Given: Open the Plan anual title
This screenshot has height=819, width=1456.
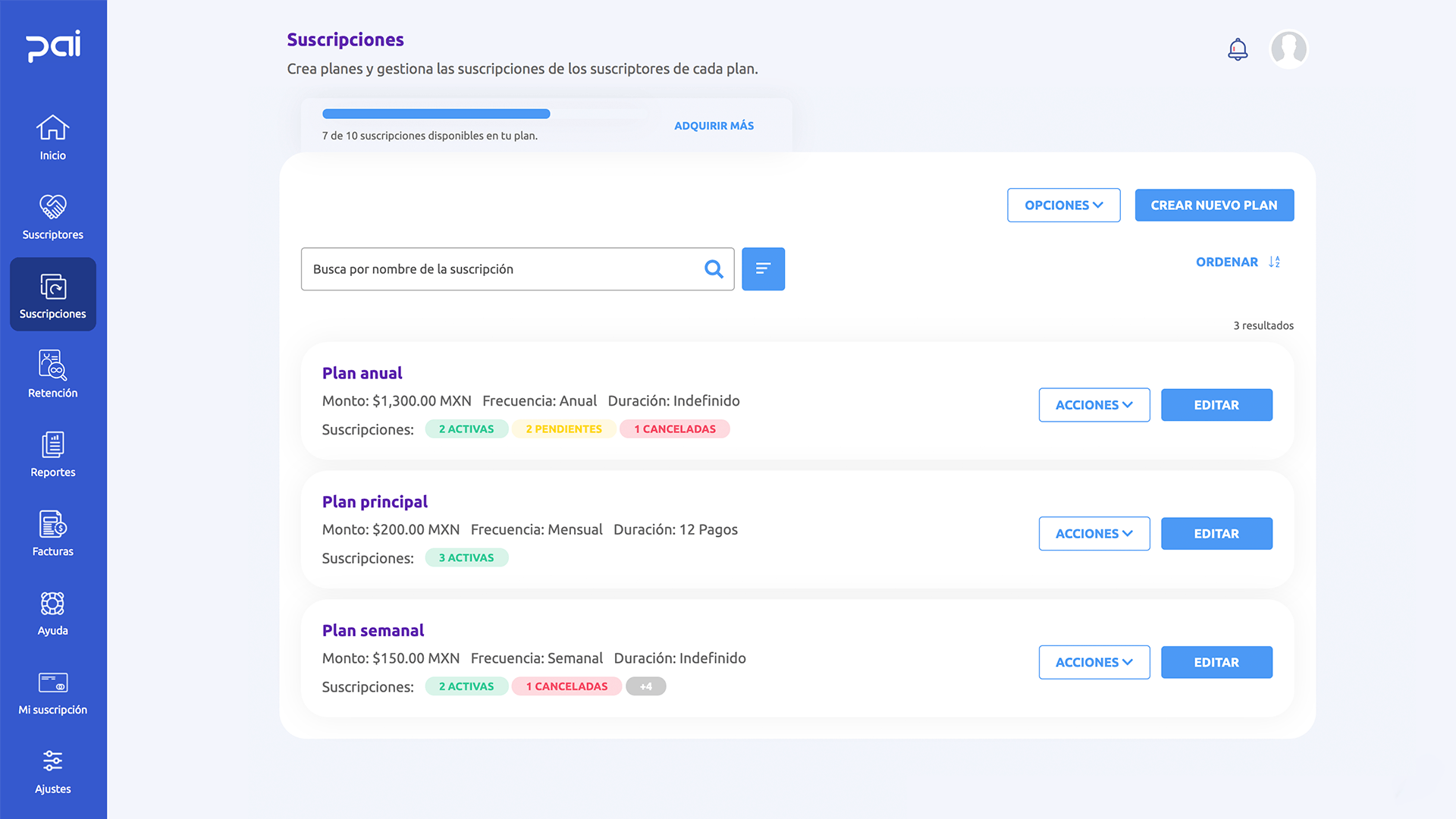Looking at the screenshot, I should pos(362,373).
